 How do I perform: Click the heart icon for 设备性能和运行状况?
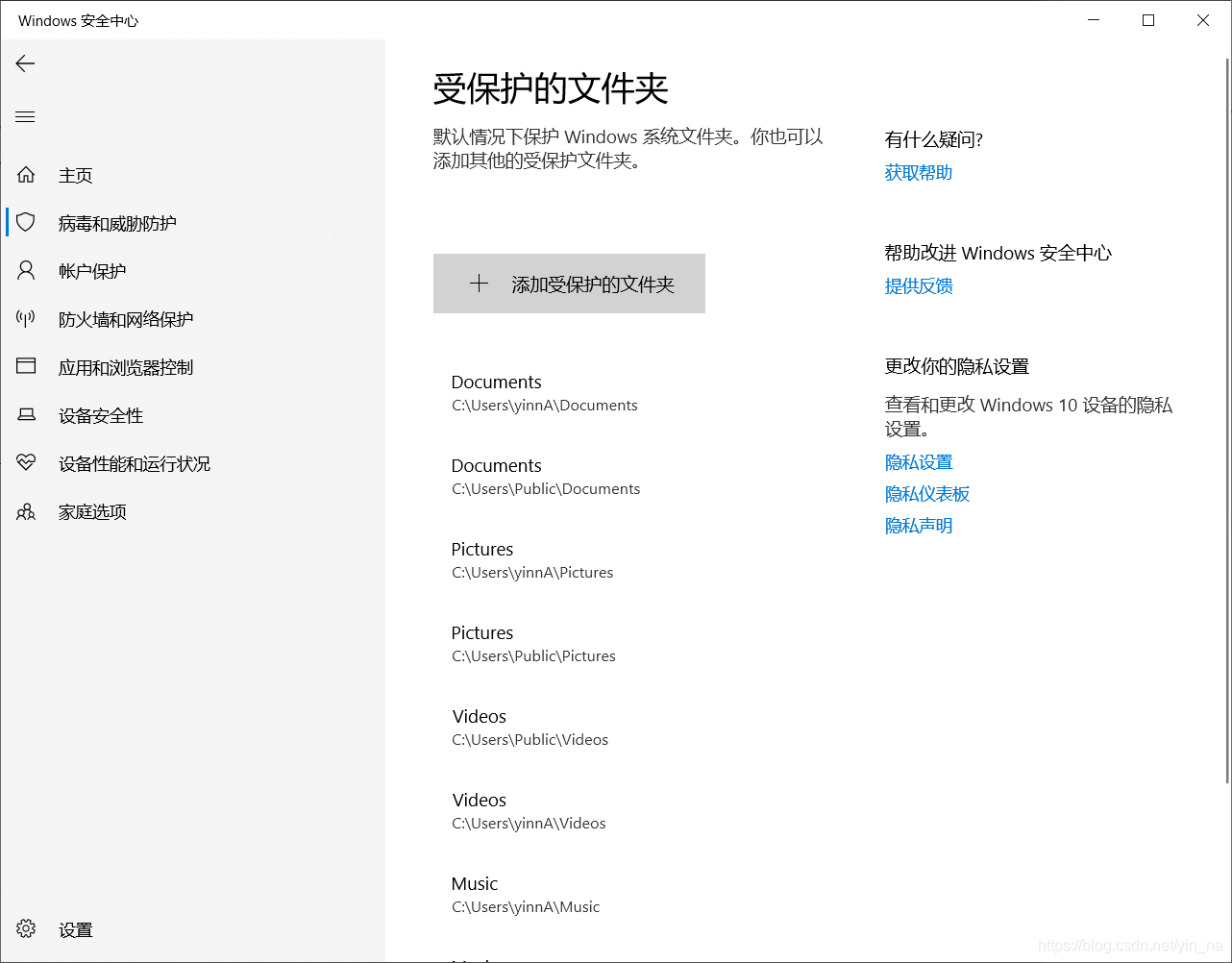[x=26, y=463]
